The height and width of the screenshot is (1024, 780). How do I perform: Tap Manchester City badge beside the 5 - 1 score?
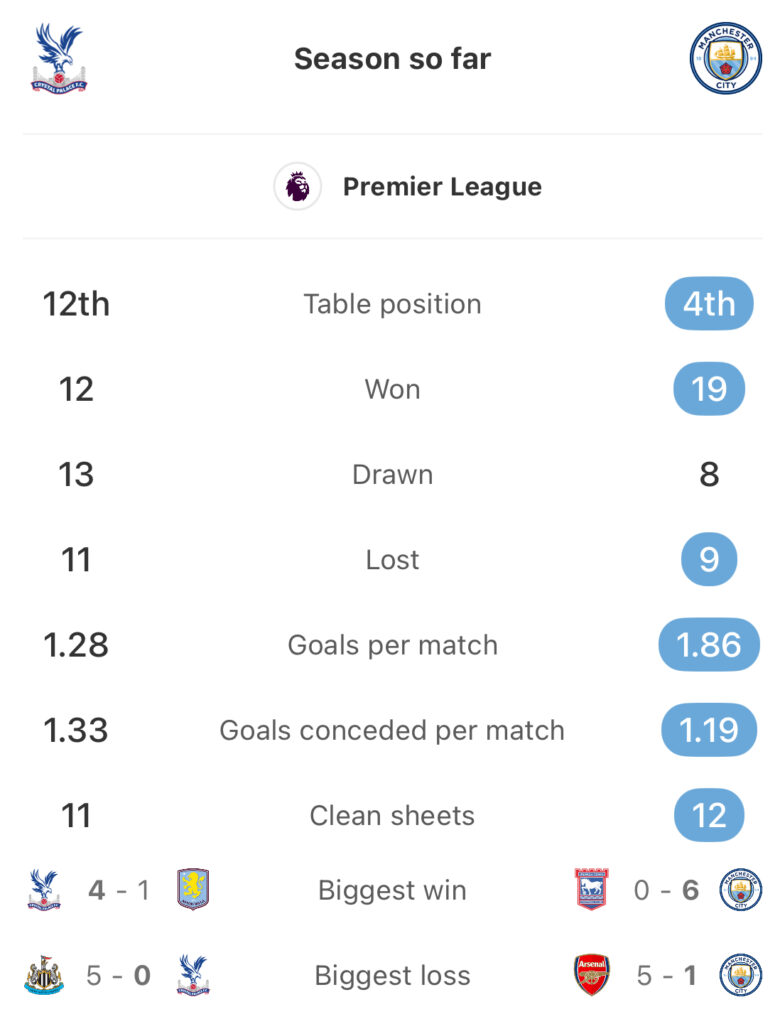[740, 975]
